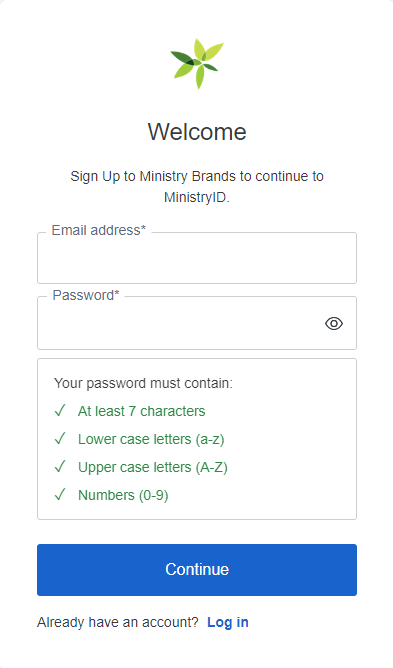Screen dimensions: 393x668
Task: Click the checkmark next to At least 7 characters
Action: 60,411
